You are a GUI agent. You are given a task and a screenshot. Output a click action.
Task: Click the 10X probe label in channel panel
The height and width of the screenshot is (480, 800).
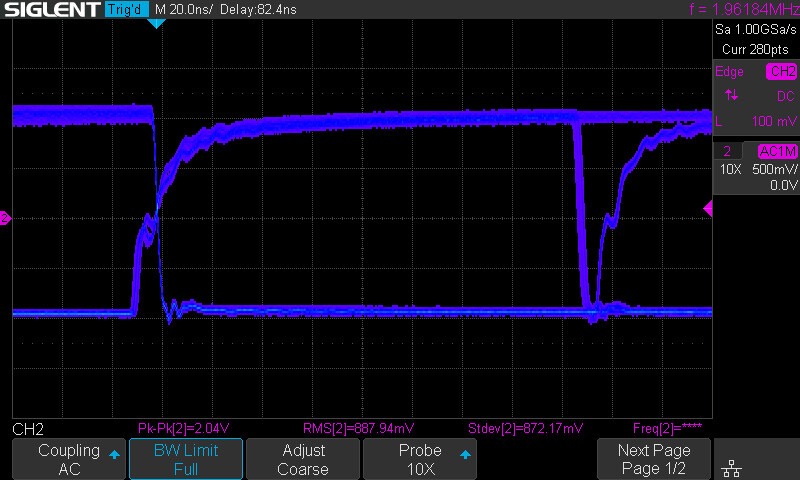point(731,169)
